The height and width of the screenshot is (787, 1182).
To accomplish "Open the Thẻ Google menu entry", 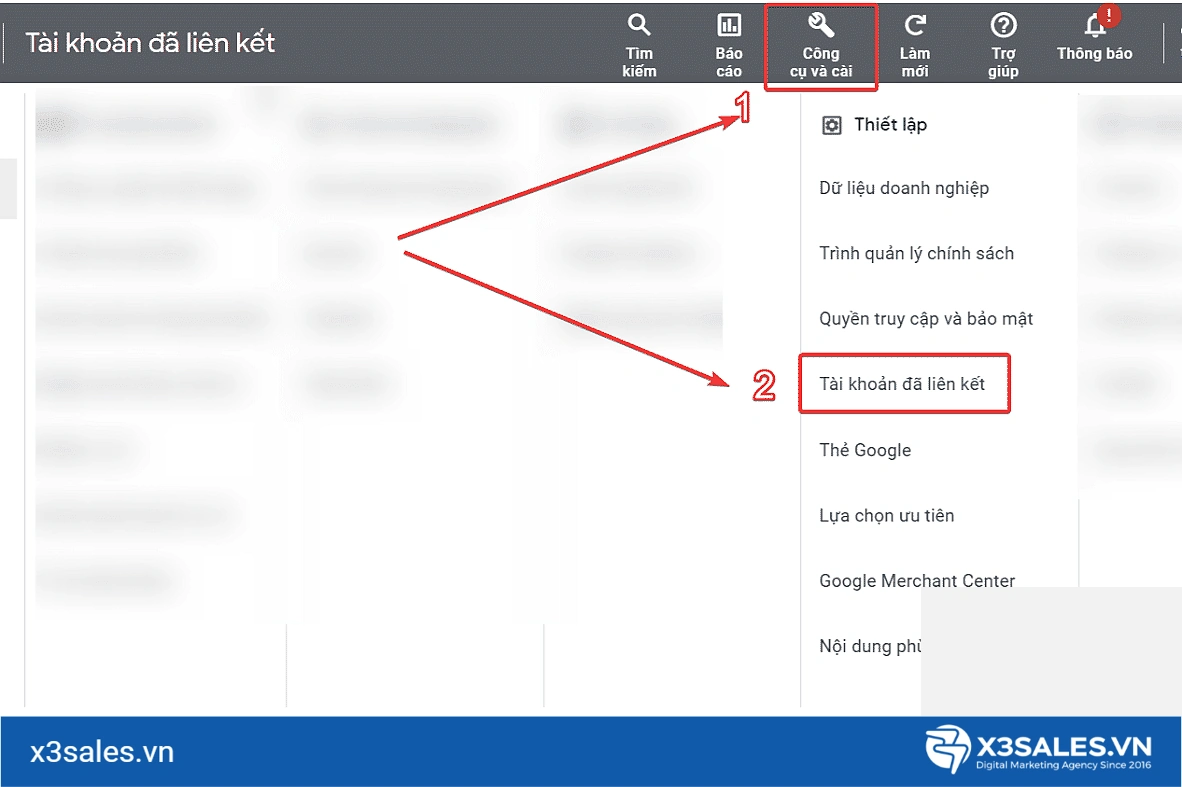I will point(865,450).
